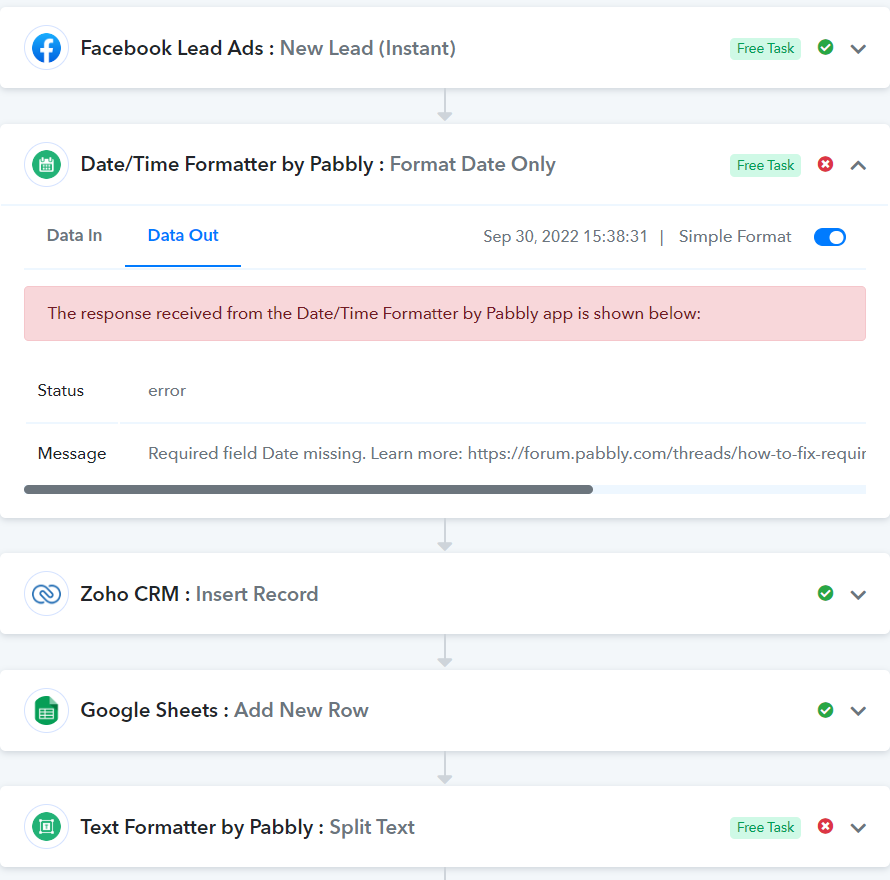Viewport: 890px width, 880px height.
Task: Select the Data Out tab
Action: click(183, 236)
